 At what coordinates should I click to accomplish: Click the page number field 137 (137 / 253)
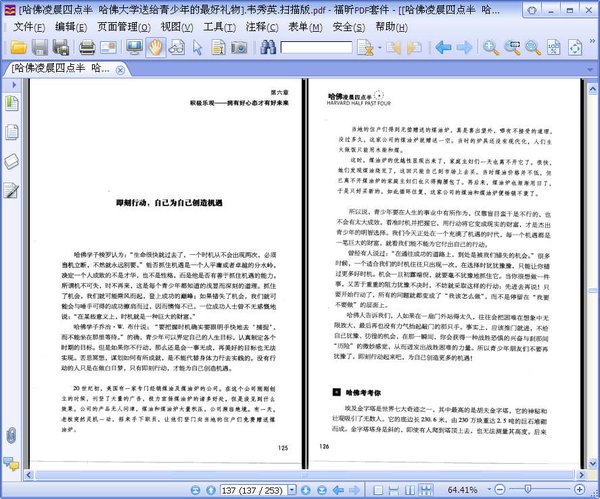point(253,490)
